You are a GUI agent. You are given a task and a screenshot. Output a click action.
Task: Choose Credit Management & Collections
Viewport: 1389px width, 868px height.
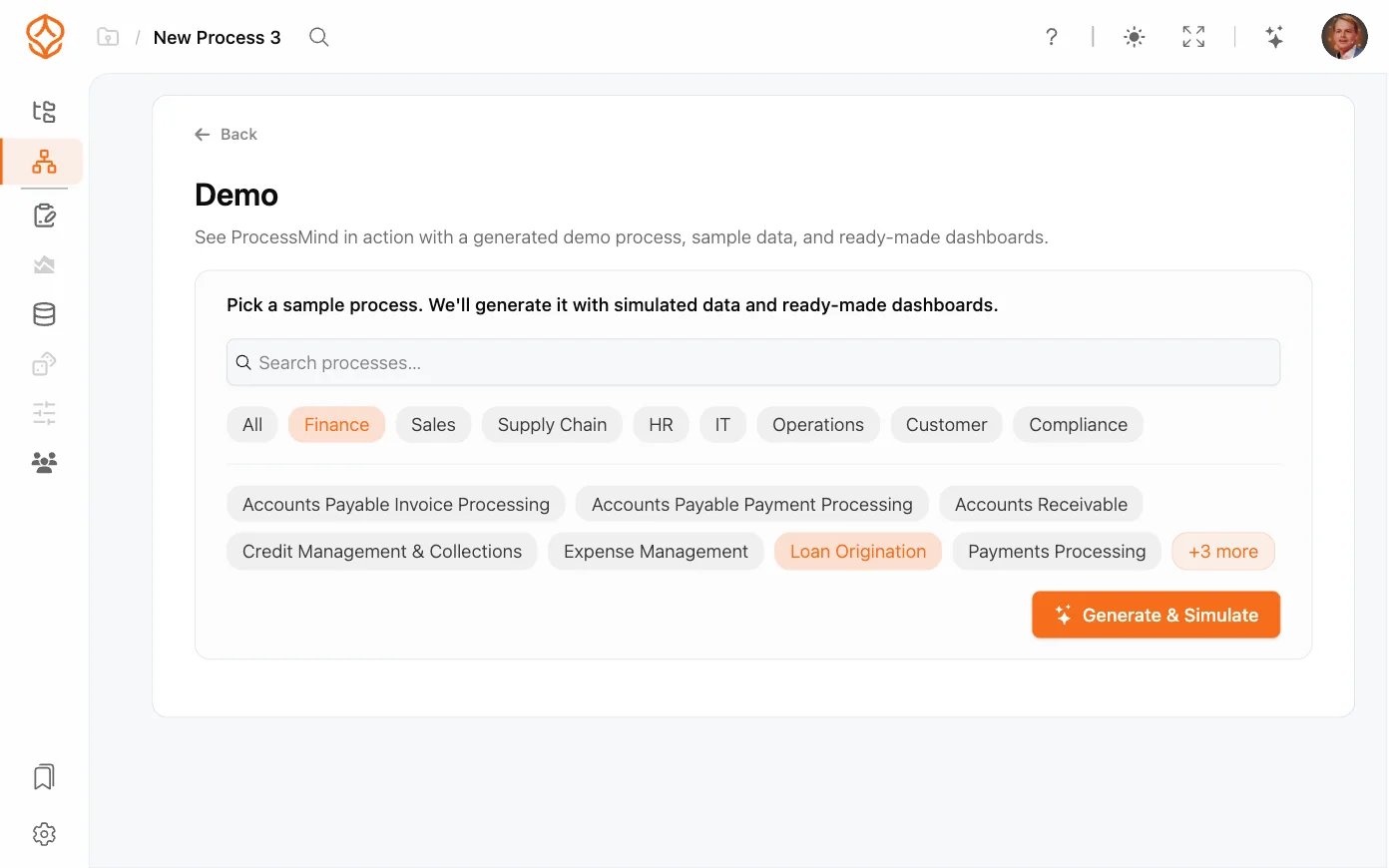tap(382, 552)
